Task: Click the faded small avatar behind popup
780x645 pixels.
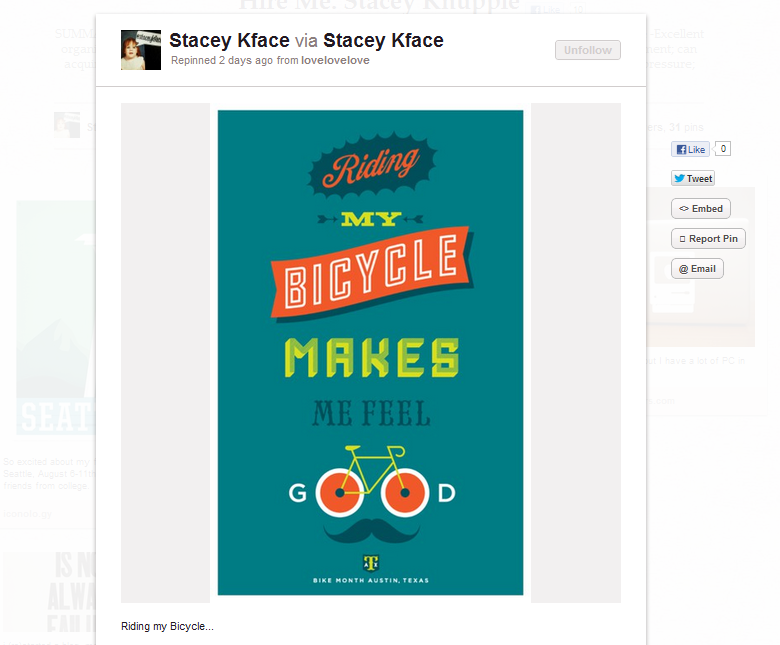Action: coord(67,126)
